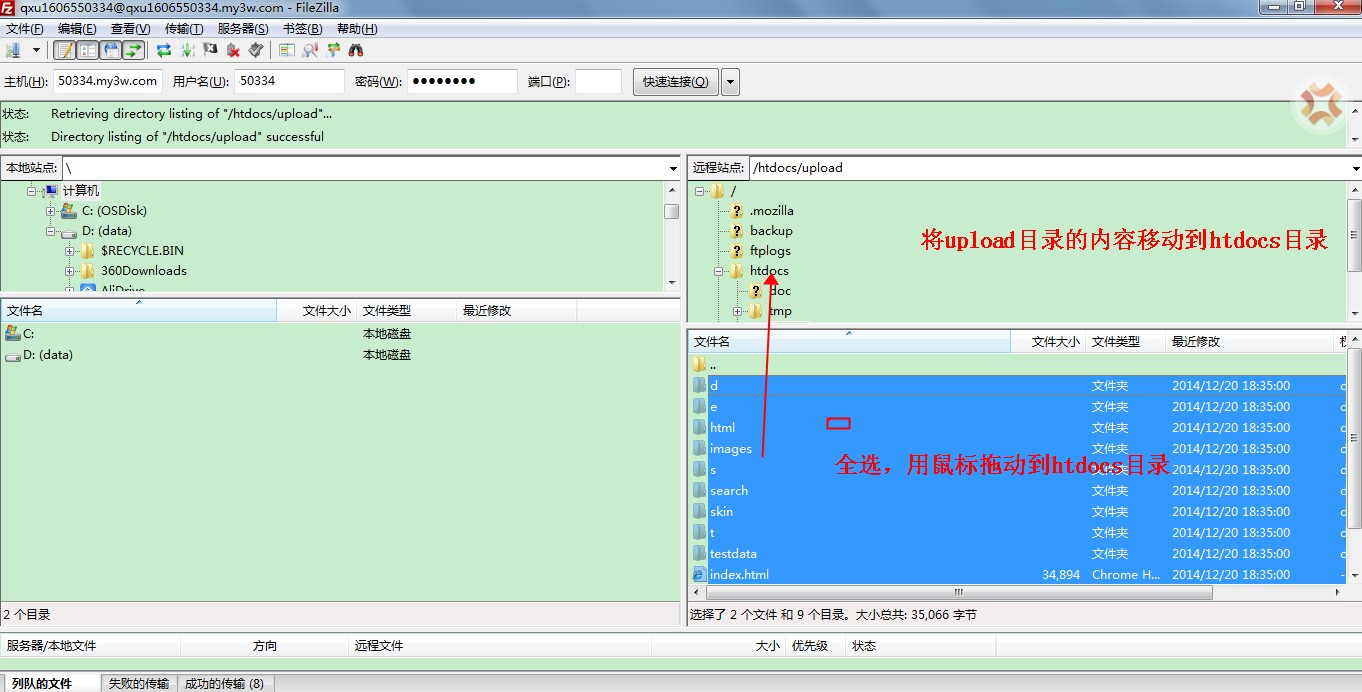Toggle message log display
The image size is (1362, 692).
click(65, 50)
